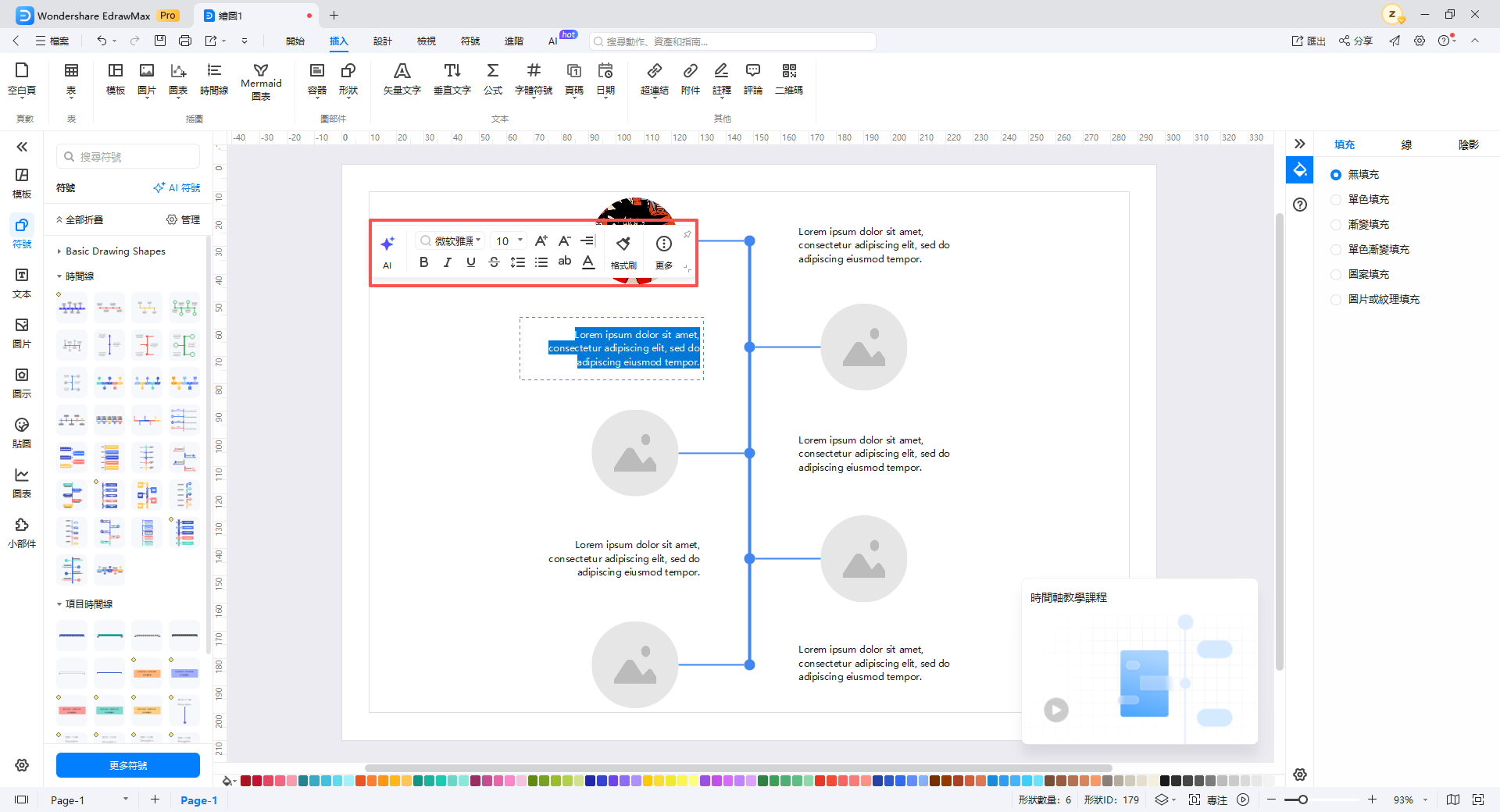The height and width of the screenshot is (812, 1500).
Task: Open the 開始 ribbon tab
Action: click(x=295, y=41)
